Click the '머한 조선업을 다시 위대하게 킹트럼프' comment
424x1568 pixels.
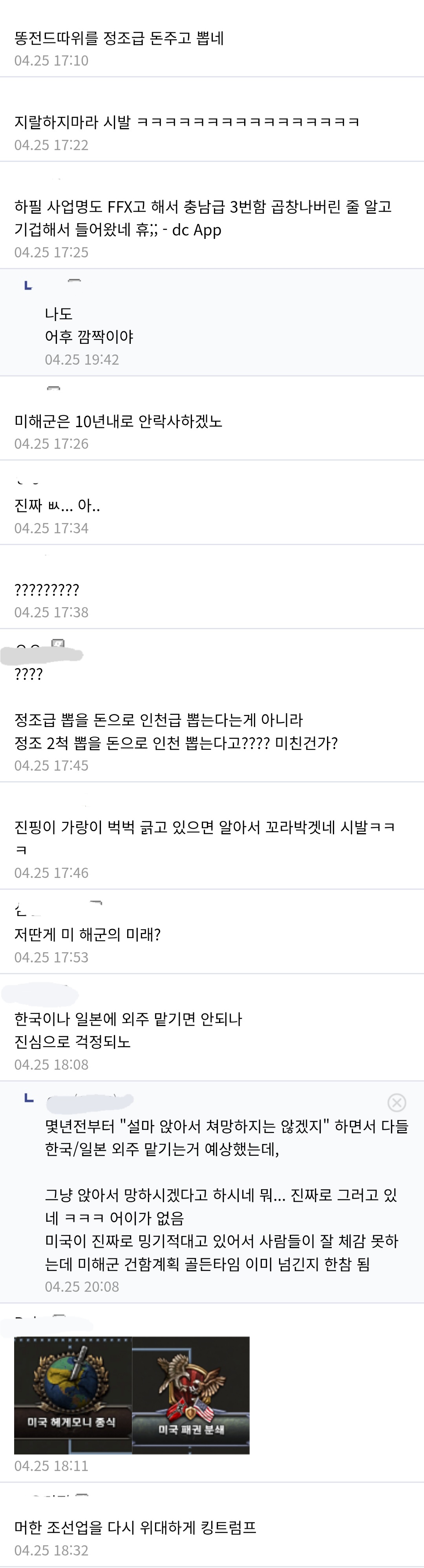tap(135, 1527)
